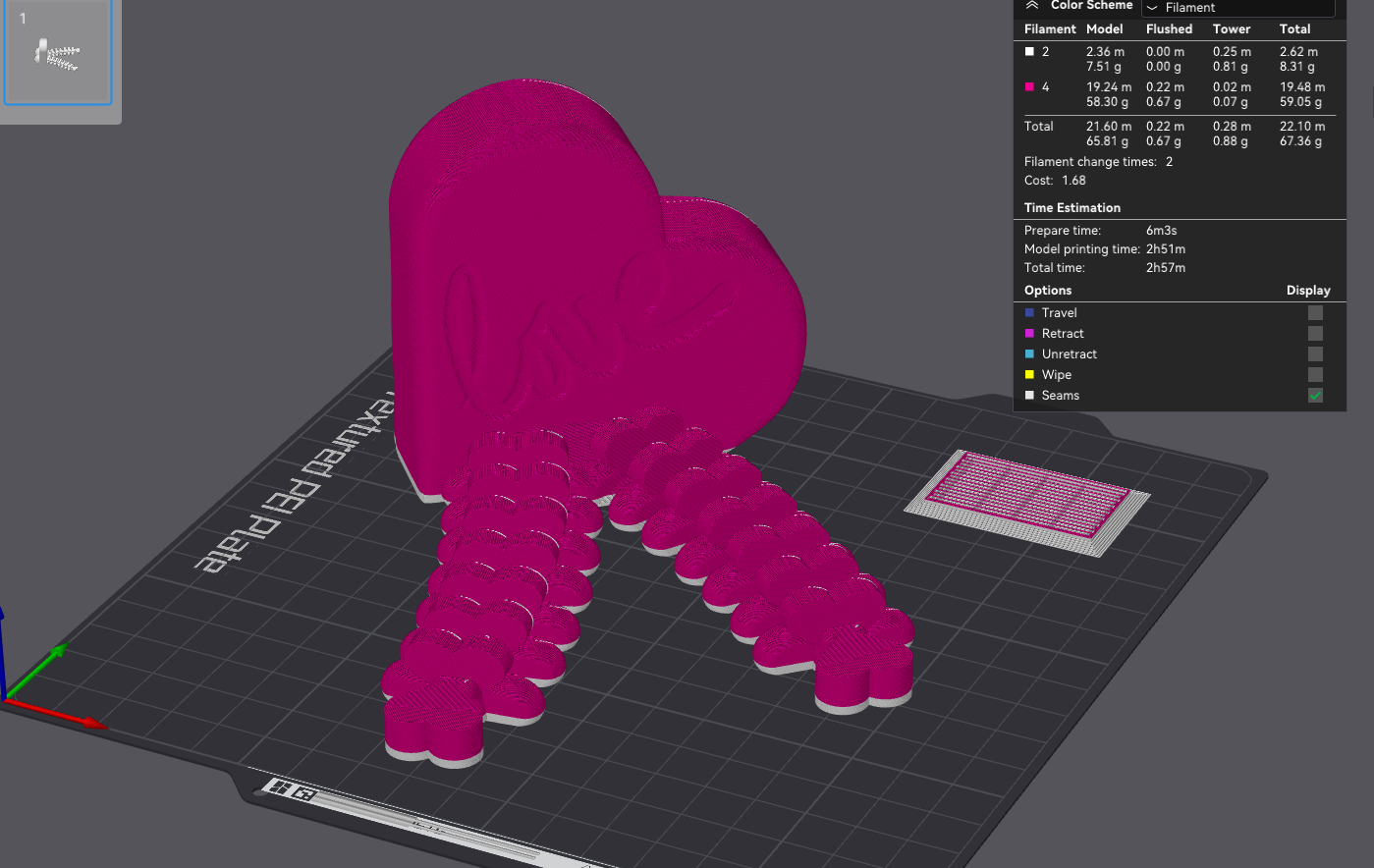
Task: Collapse the panel with the double-chevron control
Action: [x=1031, y=5]
